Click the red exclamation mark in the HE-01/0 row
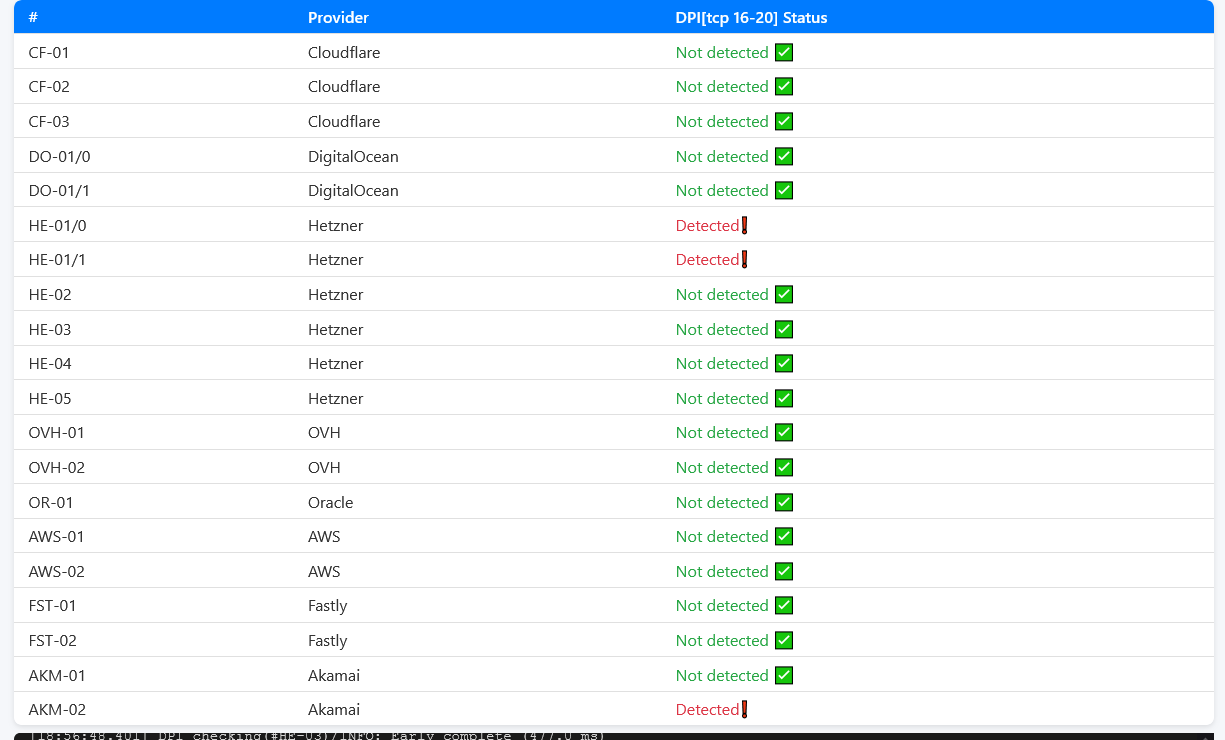The width and height of the screenshot is (1225, 740). pos(744,226)
